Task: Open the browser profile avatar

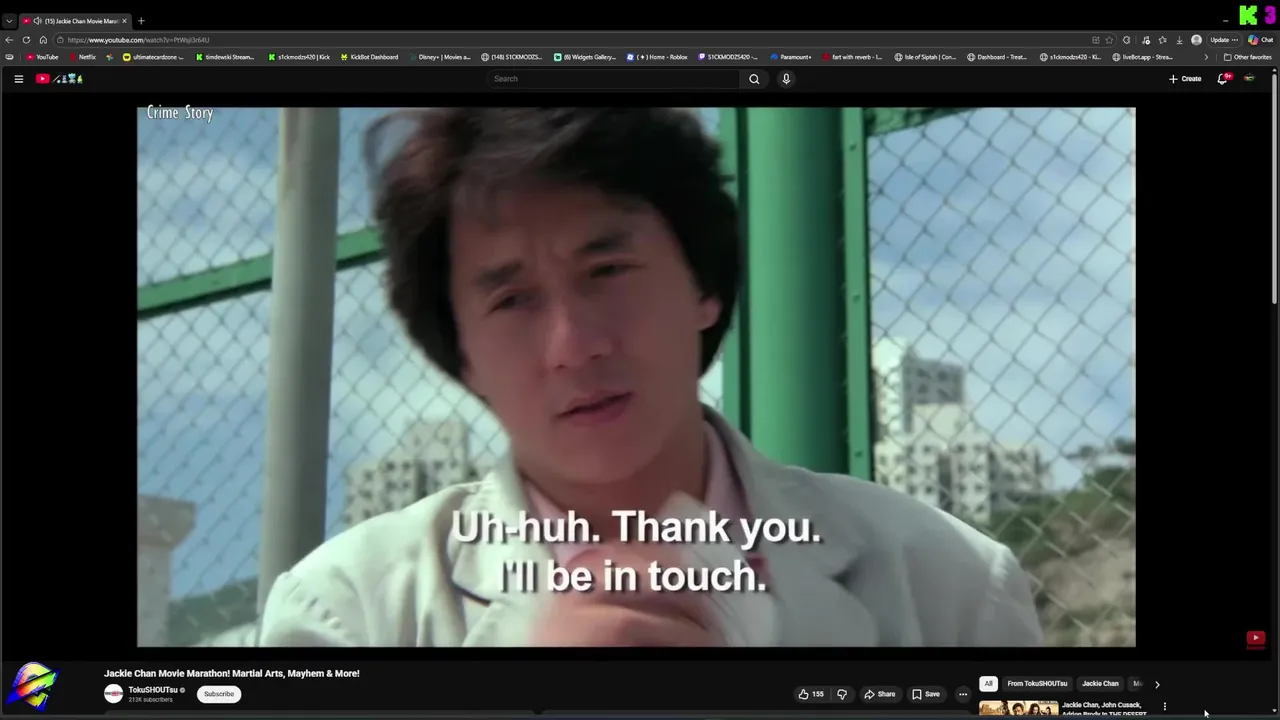Action: 1196,40
